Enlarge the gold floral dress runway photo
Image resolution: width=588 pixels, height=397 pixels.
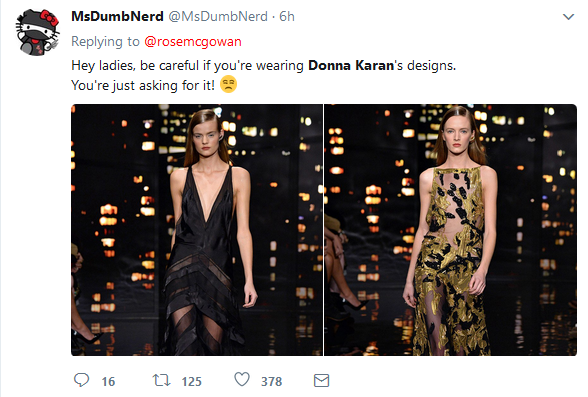click(450, 230)
